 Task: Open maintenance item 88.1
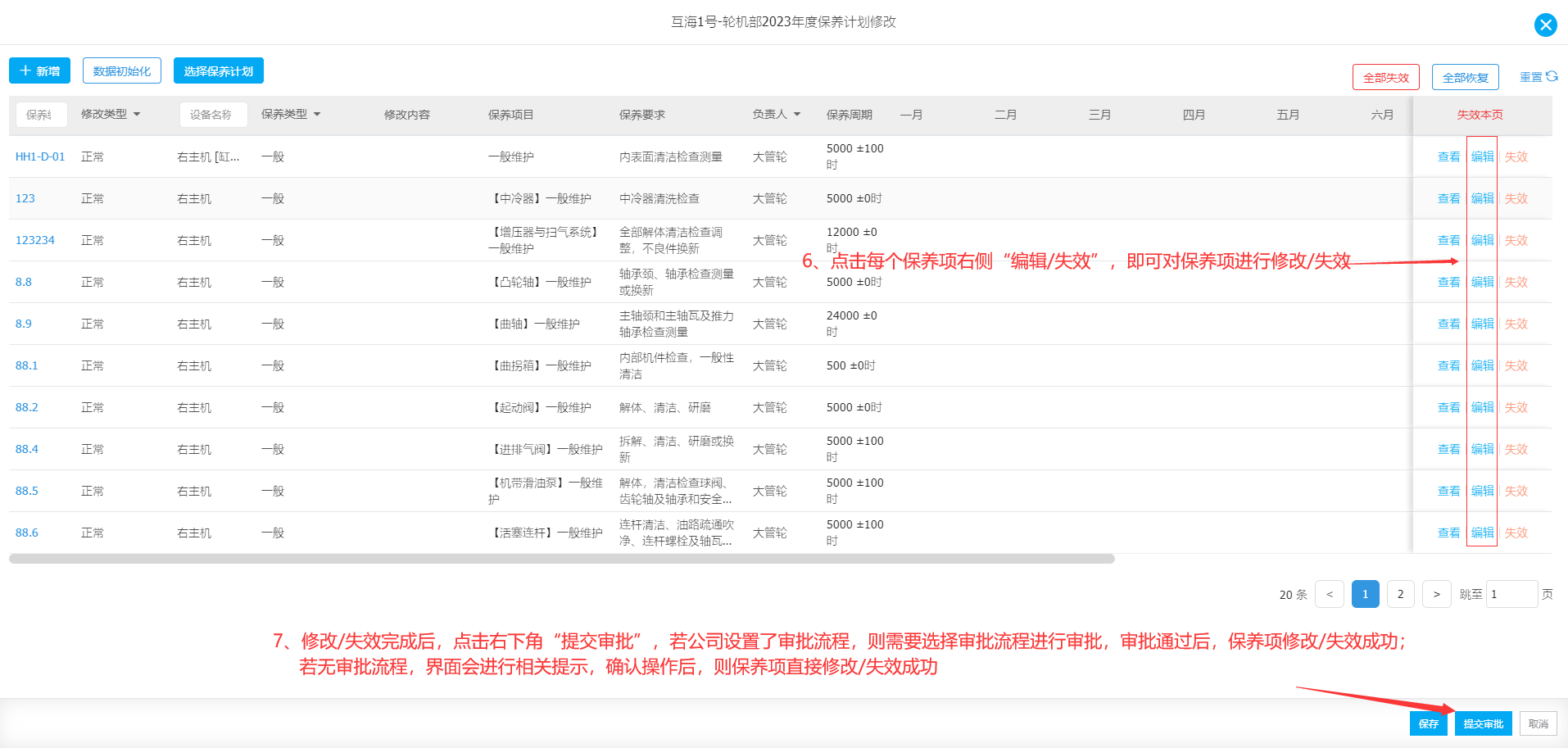(x=27, y=365)
